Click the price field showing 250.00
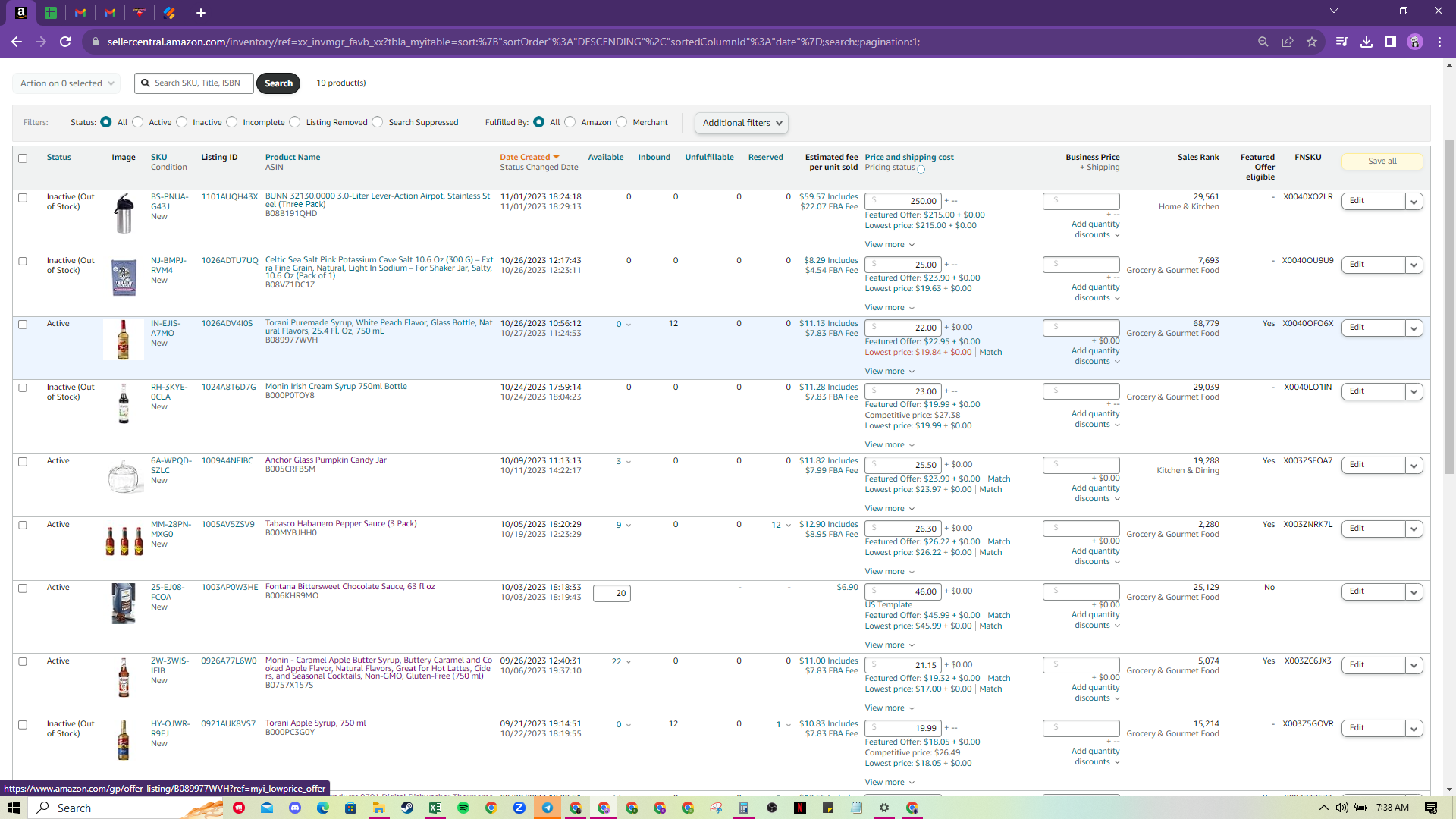 (x=903, y=201)
